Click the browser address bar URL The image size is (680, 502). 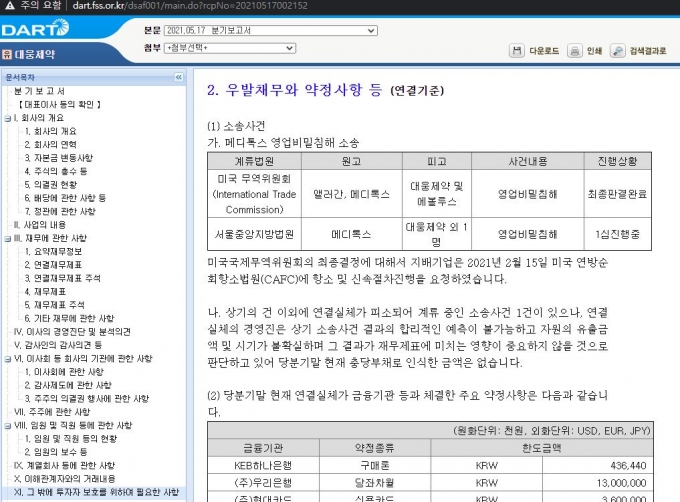click(x=190, y=6)
